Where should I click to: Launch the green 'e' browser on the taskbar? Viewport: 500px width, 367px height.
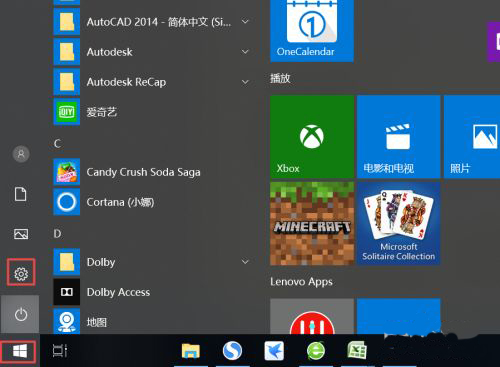tap(316, 351)
